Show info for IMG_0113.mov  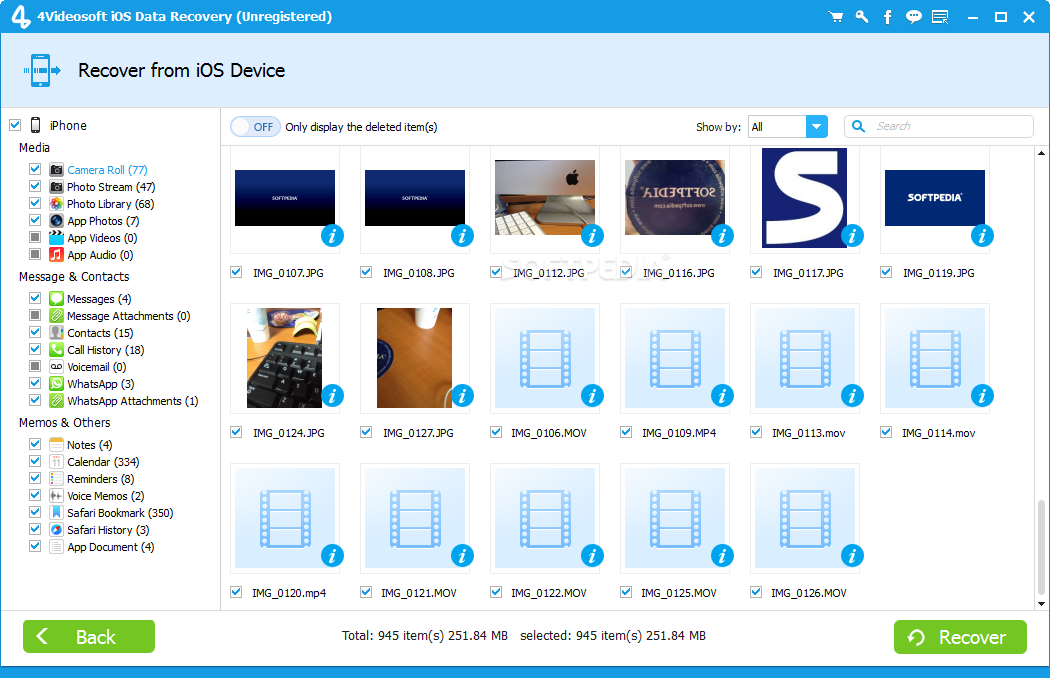pos(852,396)
